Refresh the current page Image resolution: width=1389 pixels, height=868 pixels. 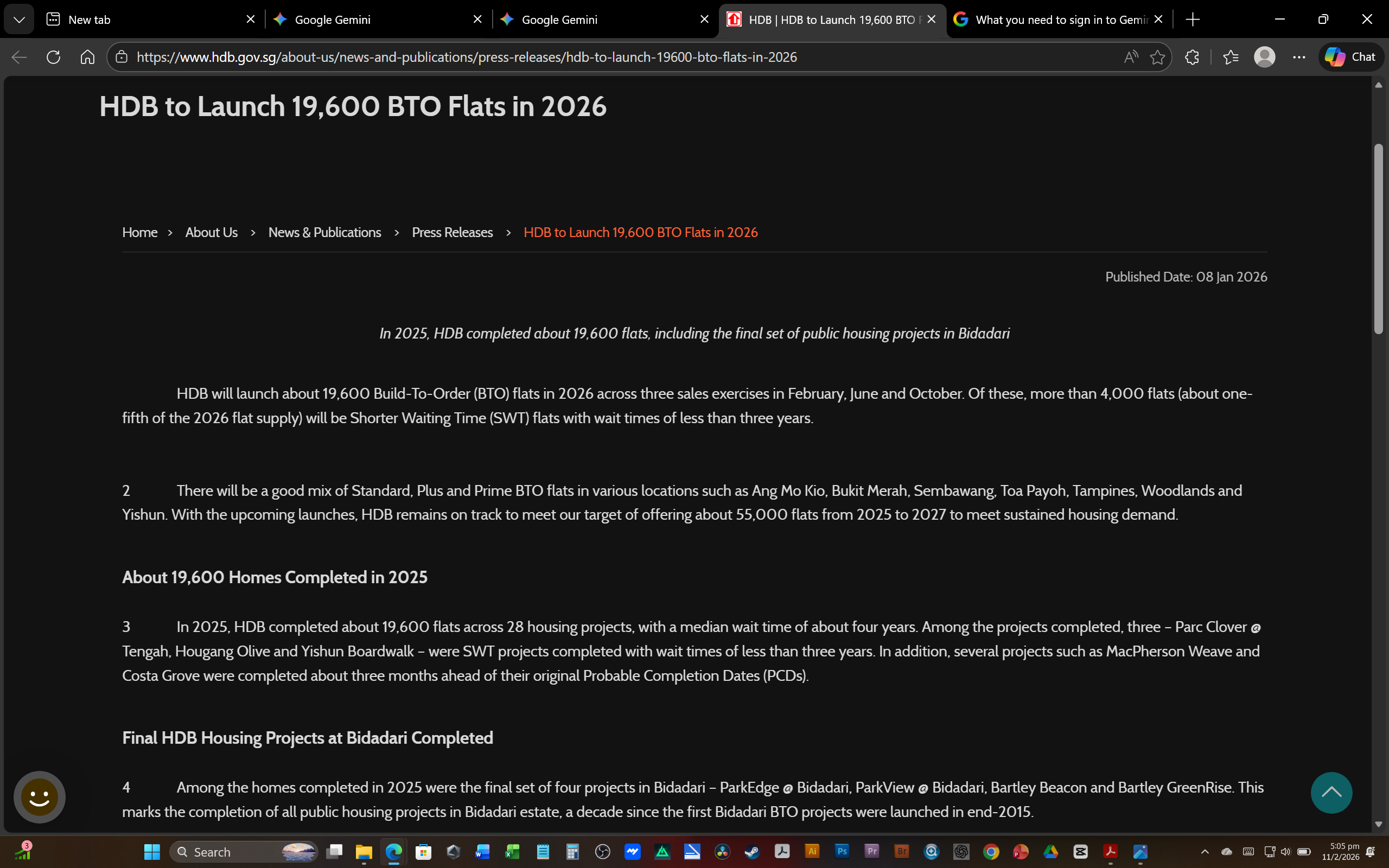[x=53, y=57]
